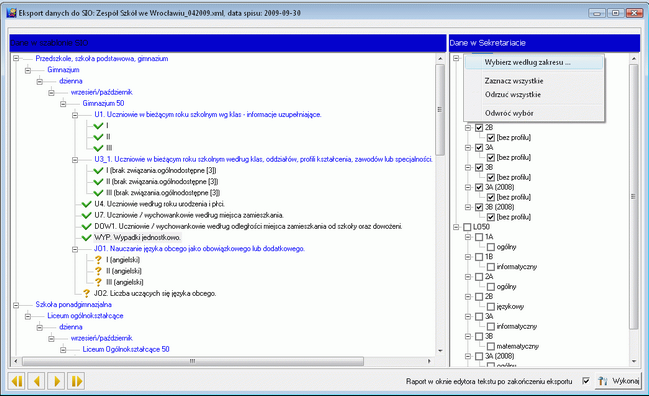Collapse the Liceum ogólnokształcące node
This screenshot has height=396, width=649.
(x=28, y=316)
